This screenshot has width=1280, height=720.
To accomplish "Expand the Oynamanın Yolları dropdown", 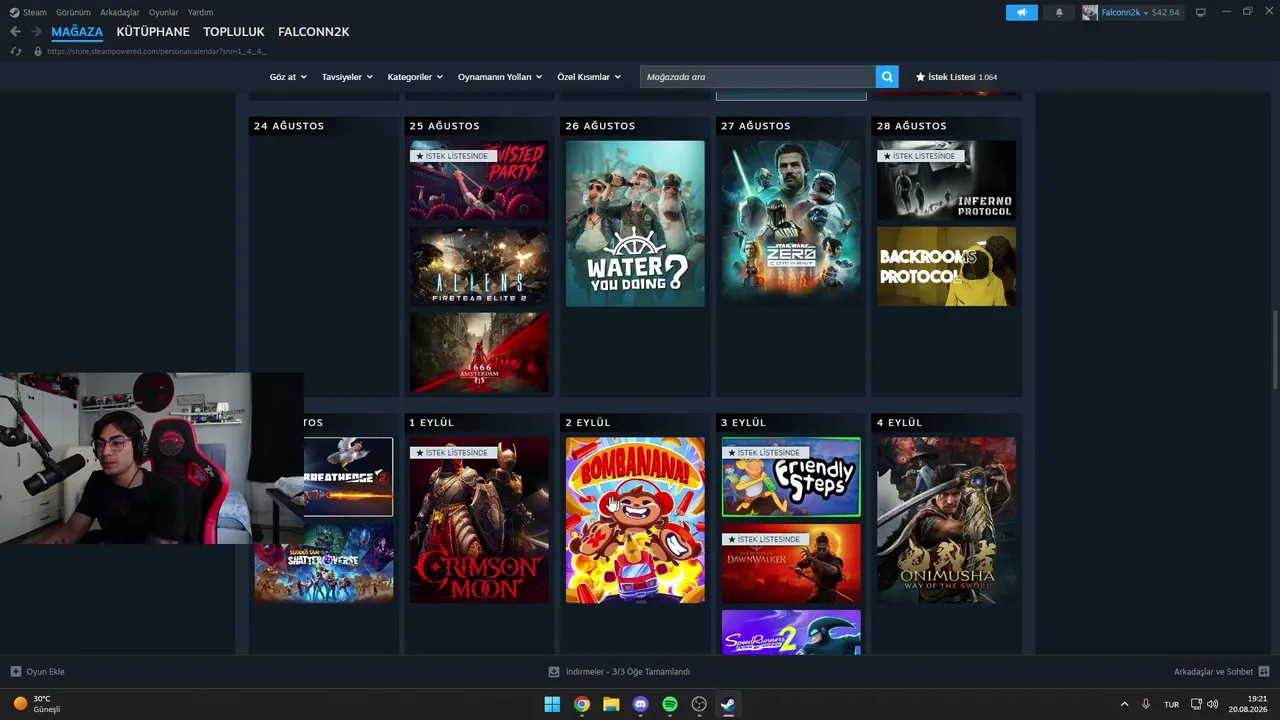I will point(500,77).
